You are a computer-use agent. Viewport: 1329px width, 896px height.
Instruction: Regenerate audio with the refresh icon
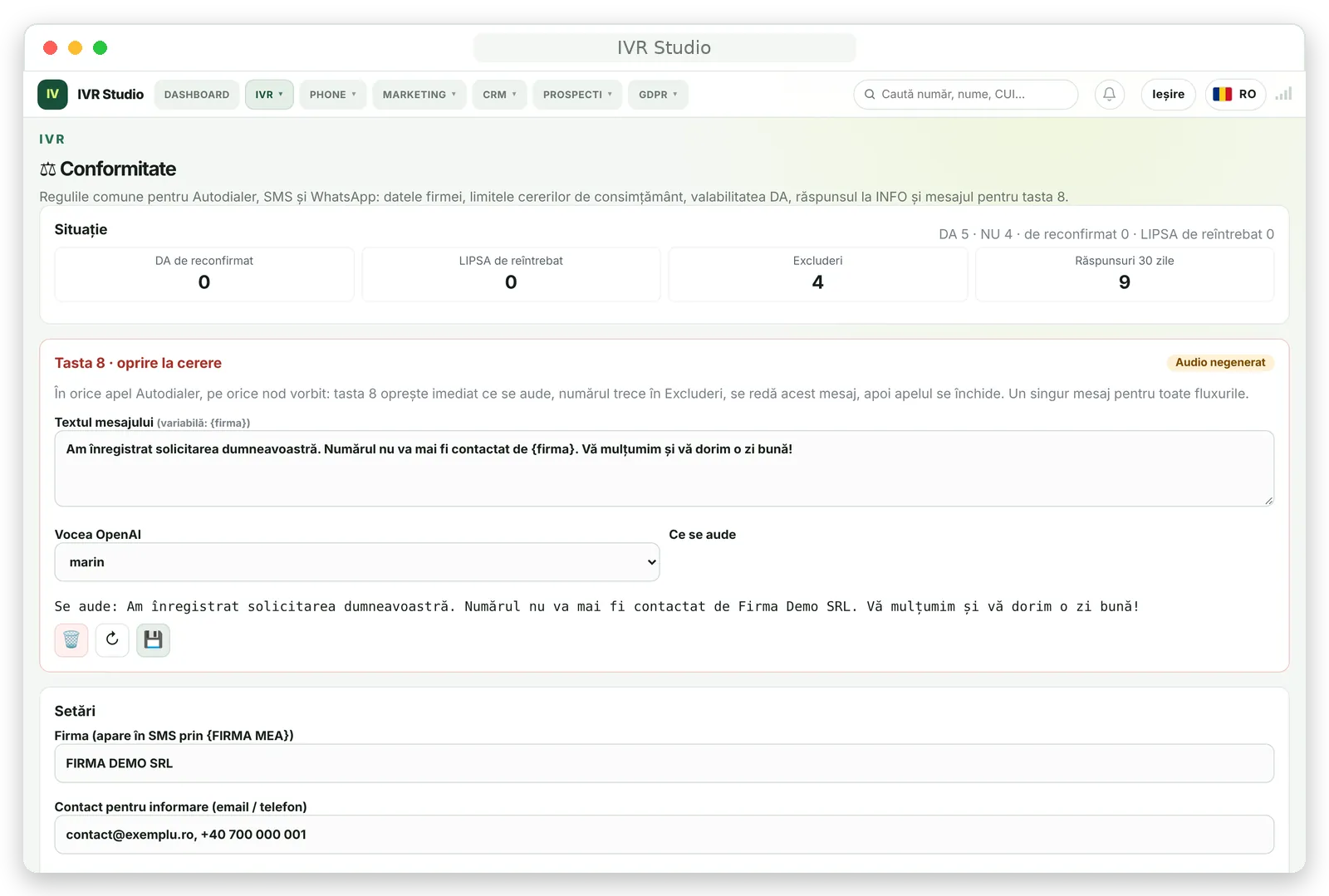coord(112,640)
